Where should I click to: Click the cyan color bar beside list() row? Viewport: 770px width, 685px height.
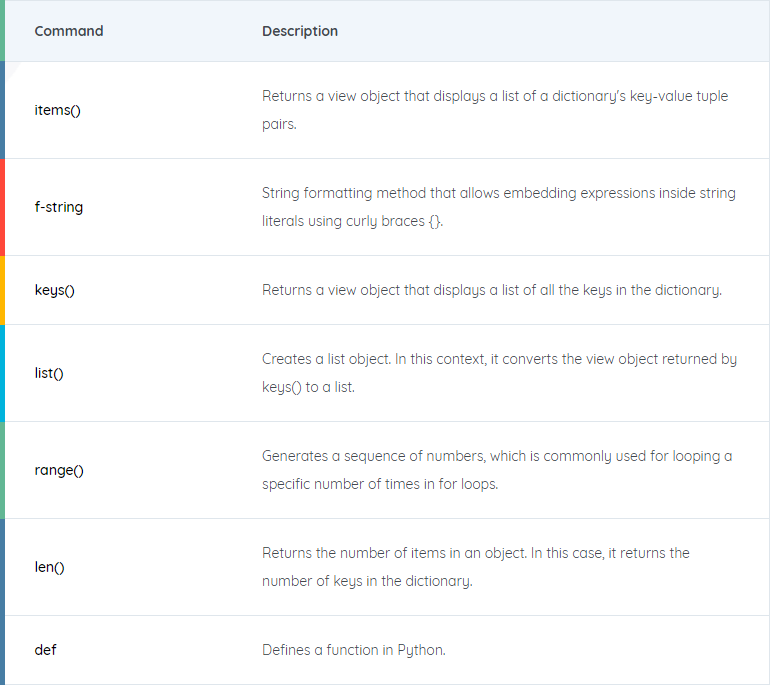pyautogui.click(x=2, y=373)
